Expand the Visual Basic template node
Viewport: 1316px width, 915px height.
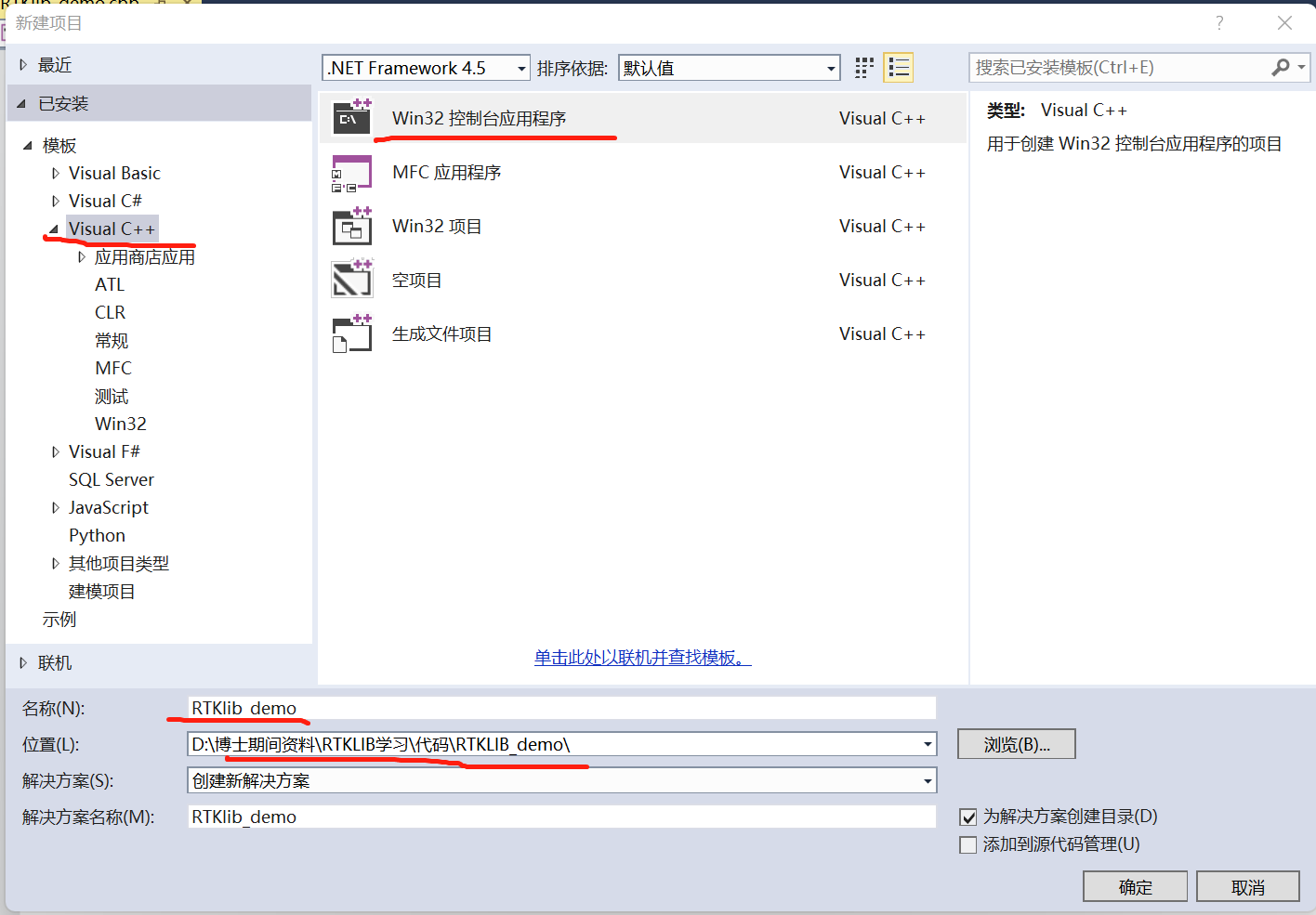pyautogui.click(x=58, y=173)
